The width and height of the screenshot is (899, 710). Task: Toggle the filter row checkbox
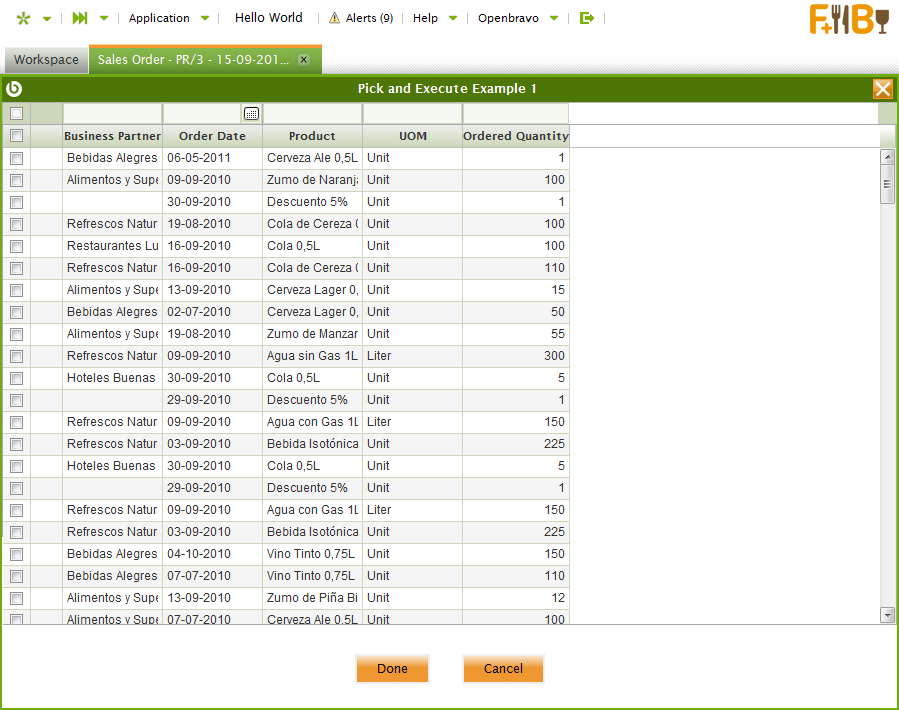[x=17, y=114]
